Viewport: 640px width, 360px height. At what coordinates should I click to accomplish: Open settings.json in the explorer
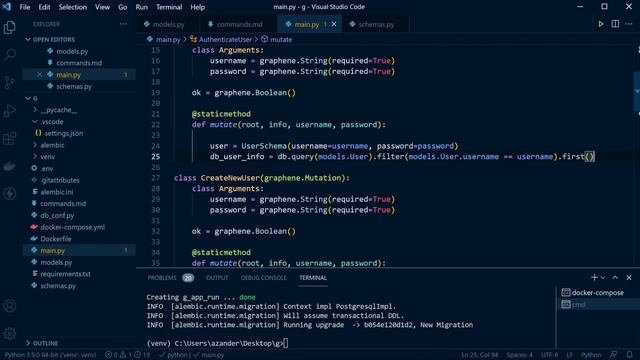click(64, 133)
